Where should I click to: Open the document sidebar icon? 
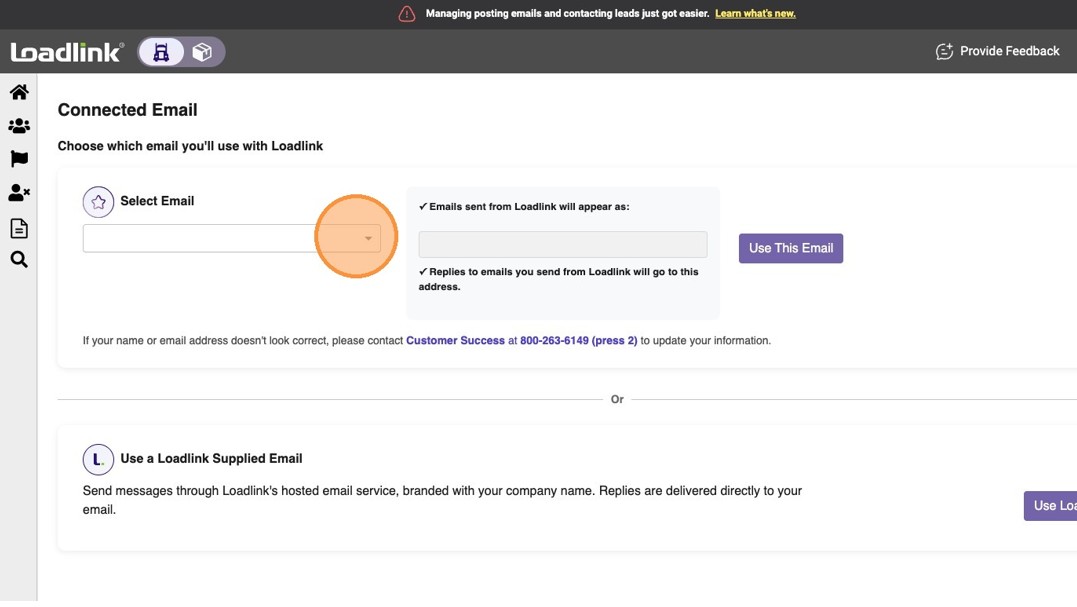[19, 228]
